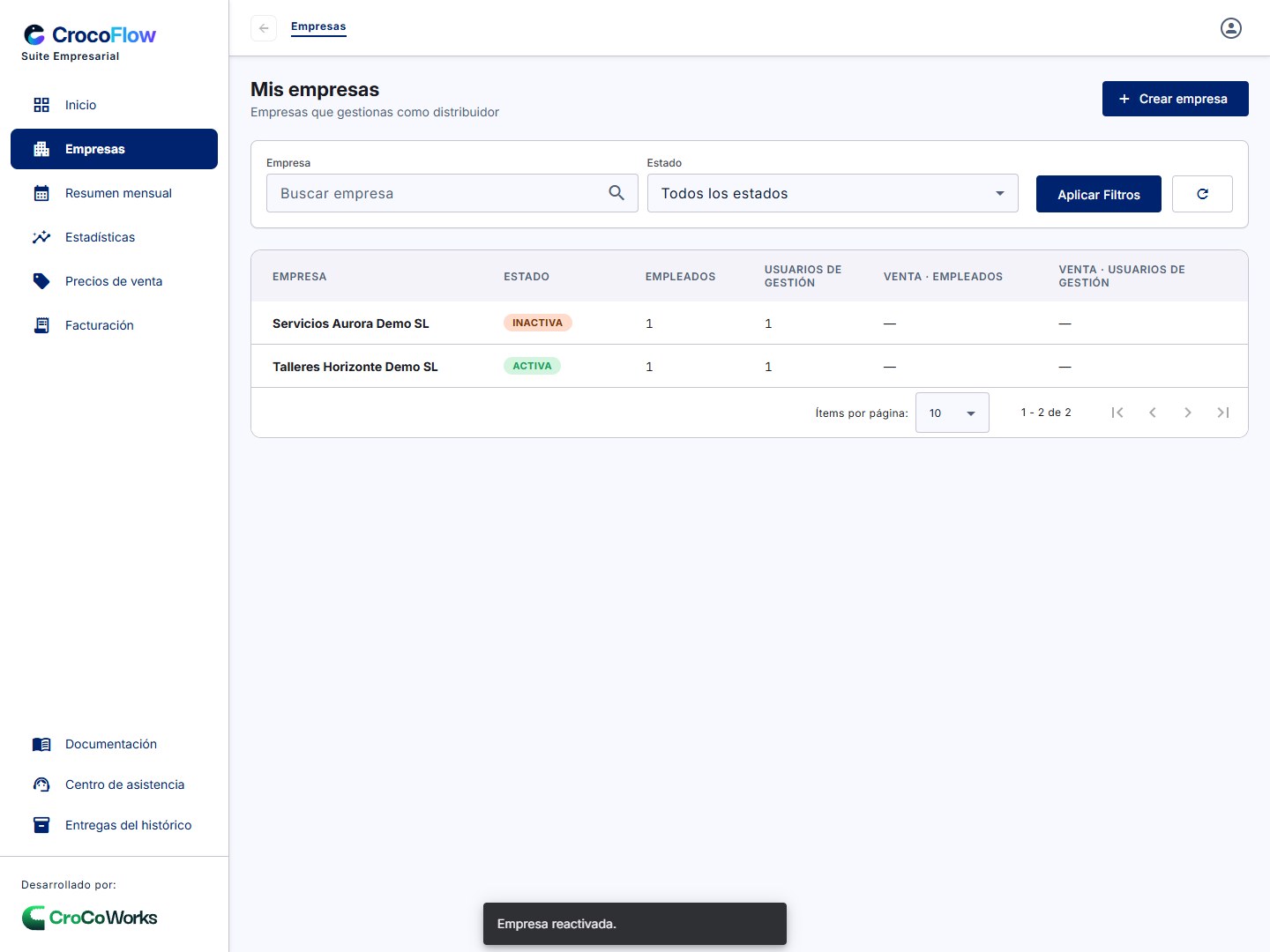Click the Empresa reactivada notification
The image size is (1270, 952).
click(x=635, y=924)
